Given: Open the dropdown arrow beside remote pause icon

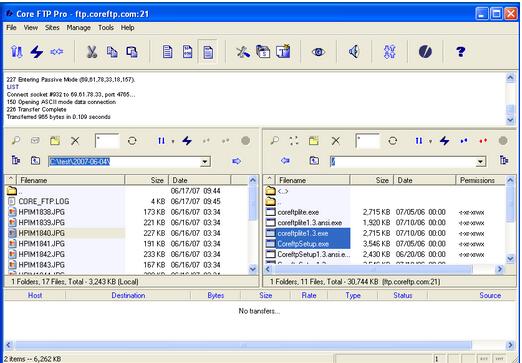Looking at the screenshot, I should point(430,141).
